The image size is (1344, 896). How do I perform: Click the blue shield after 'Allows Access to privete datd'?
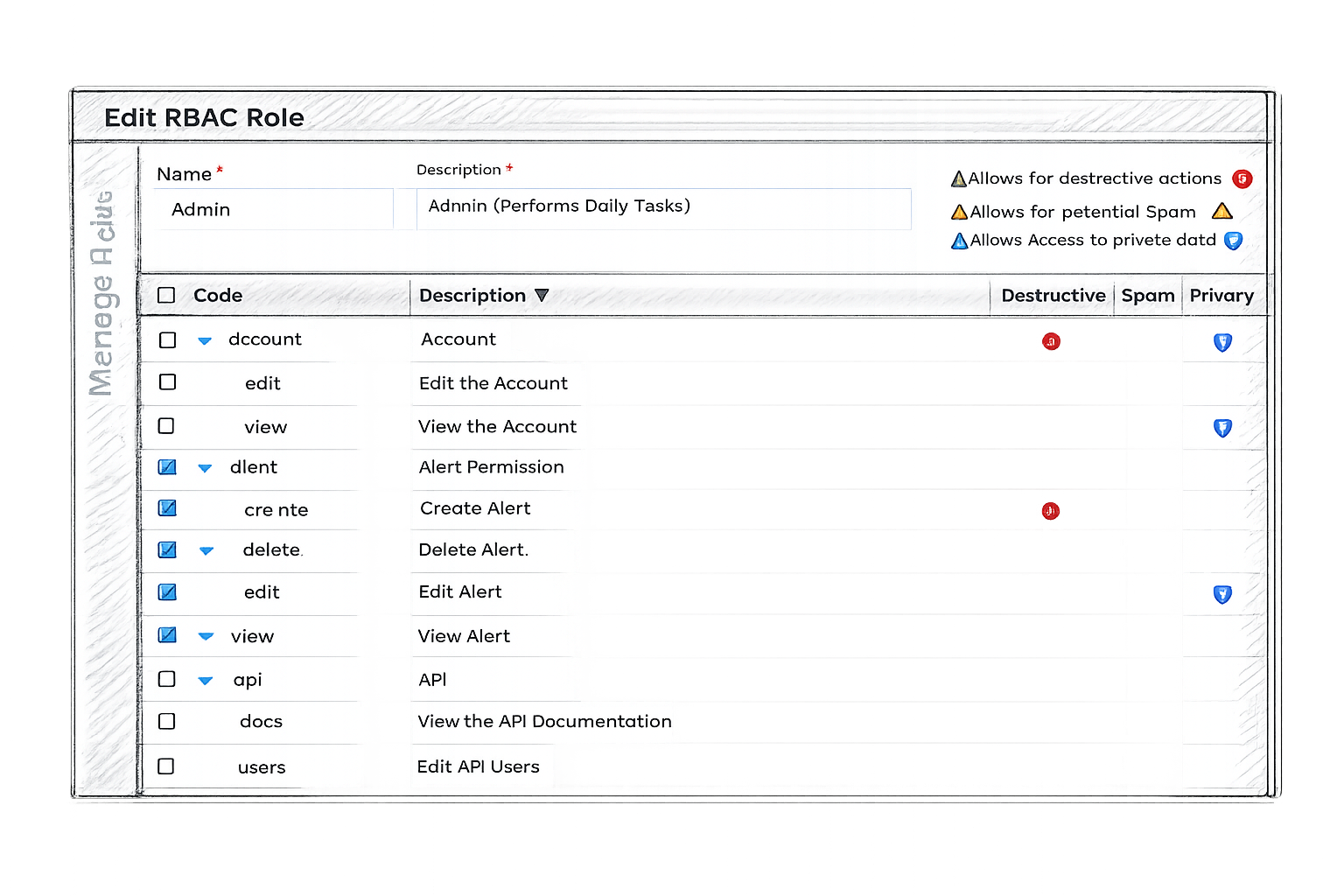(x=1233, y=241)
